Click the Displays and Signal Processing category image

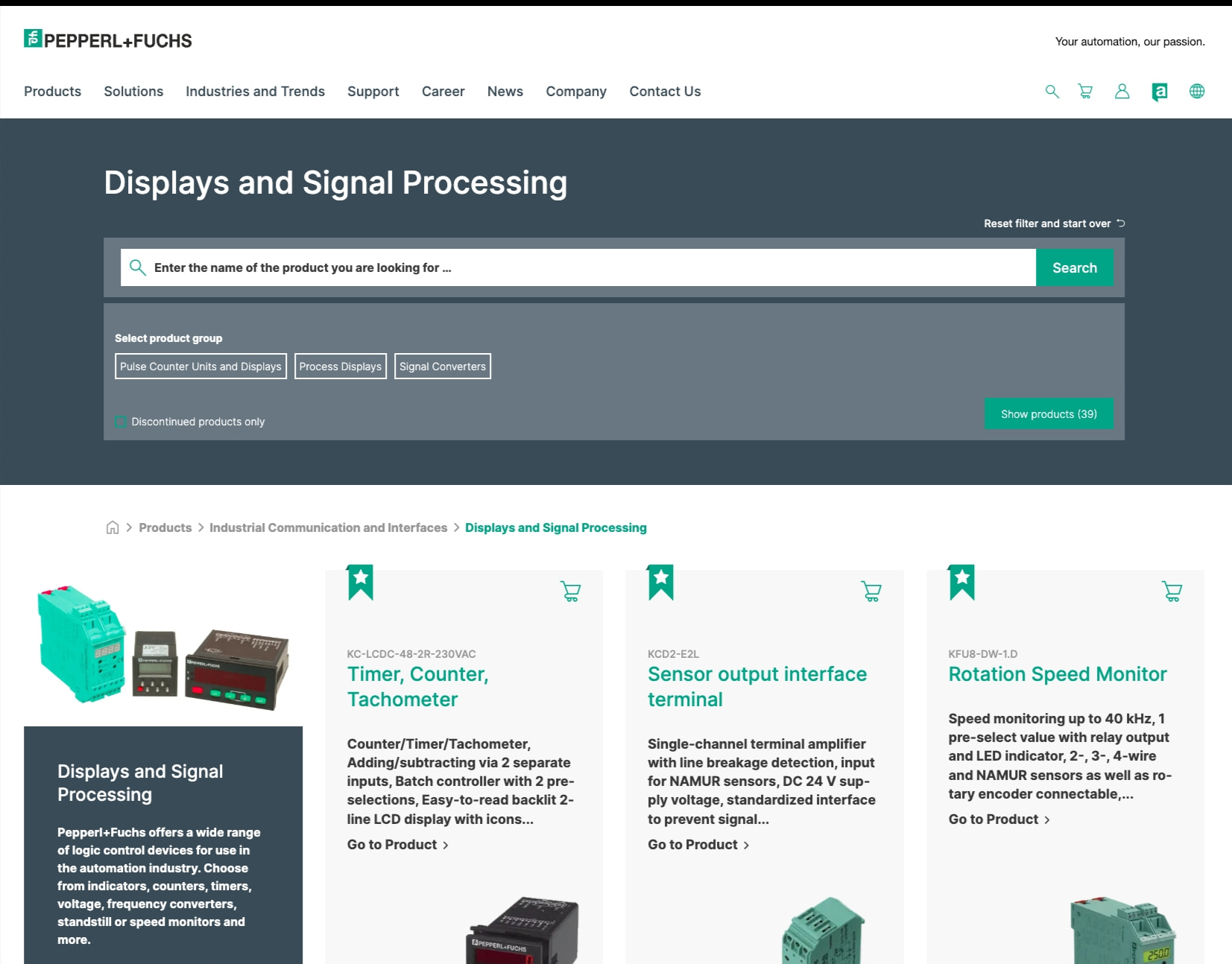[163, 648]
